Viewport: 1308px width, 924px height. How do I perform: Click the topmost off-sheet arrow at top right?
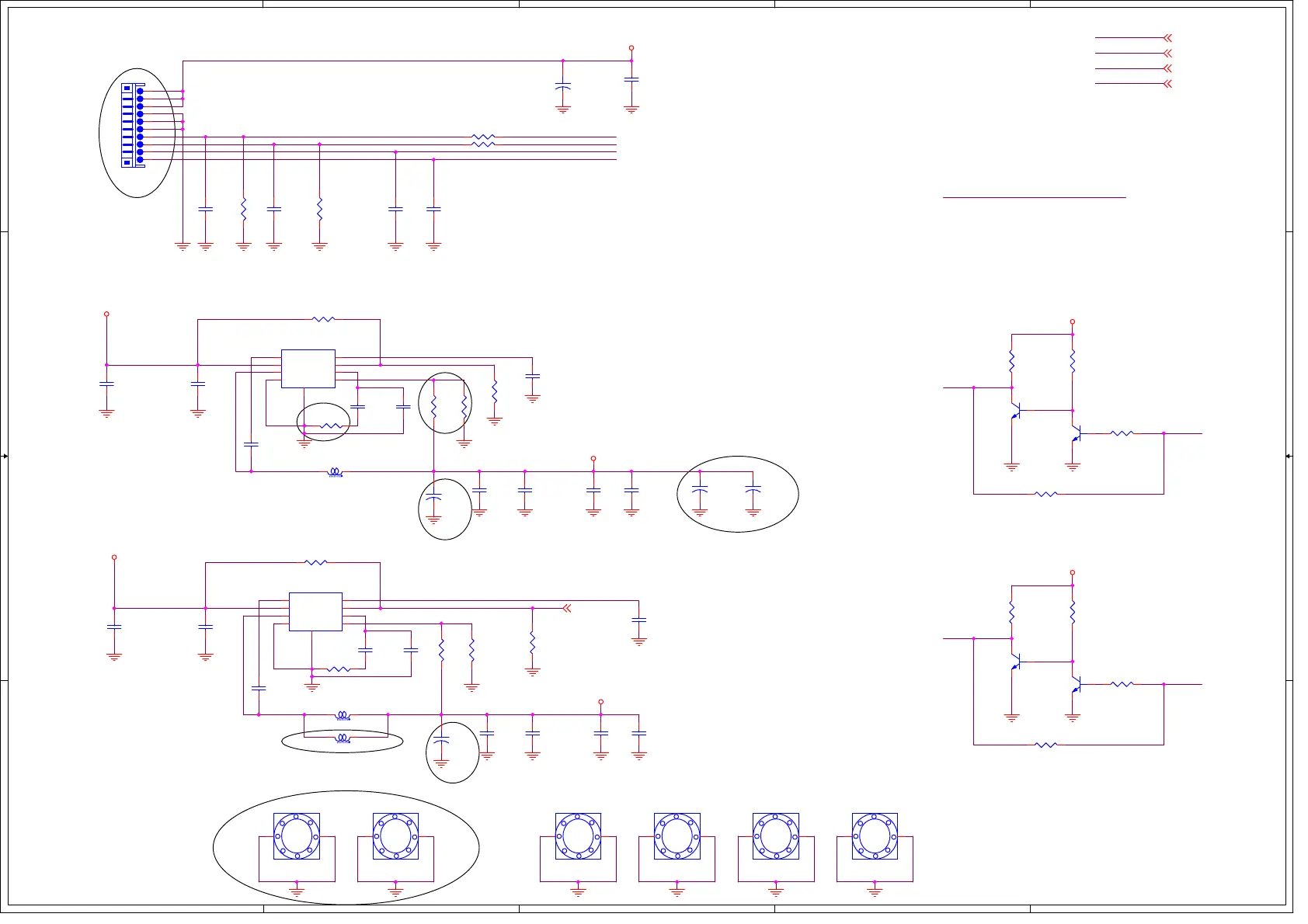pyautogui.click(x=1167, y=38)
